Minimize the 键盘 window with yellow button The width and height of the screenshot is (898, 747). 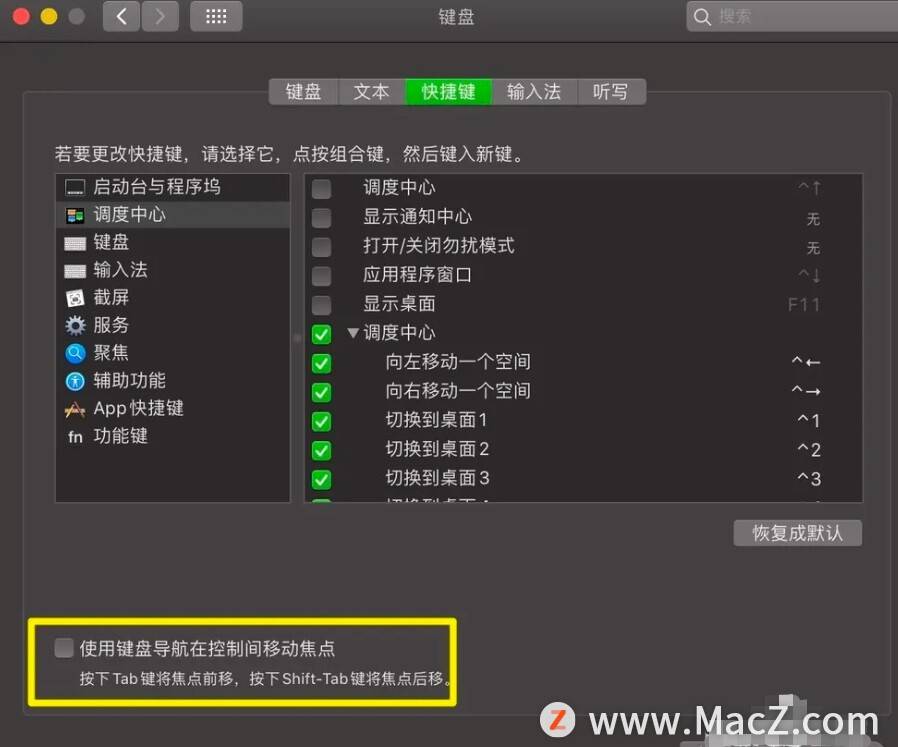point(49,16)
